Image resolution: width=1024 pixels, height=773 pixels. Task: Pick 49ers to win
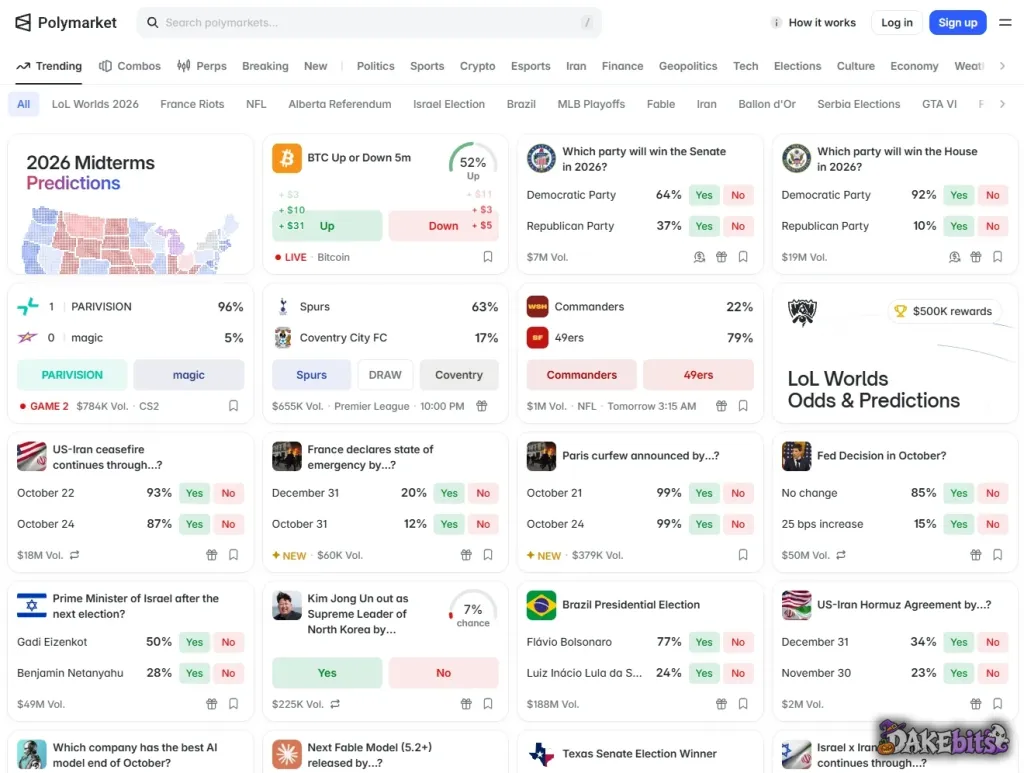click(698, 375)
